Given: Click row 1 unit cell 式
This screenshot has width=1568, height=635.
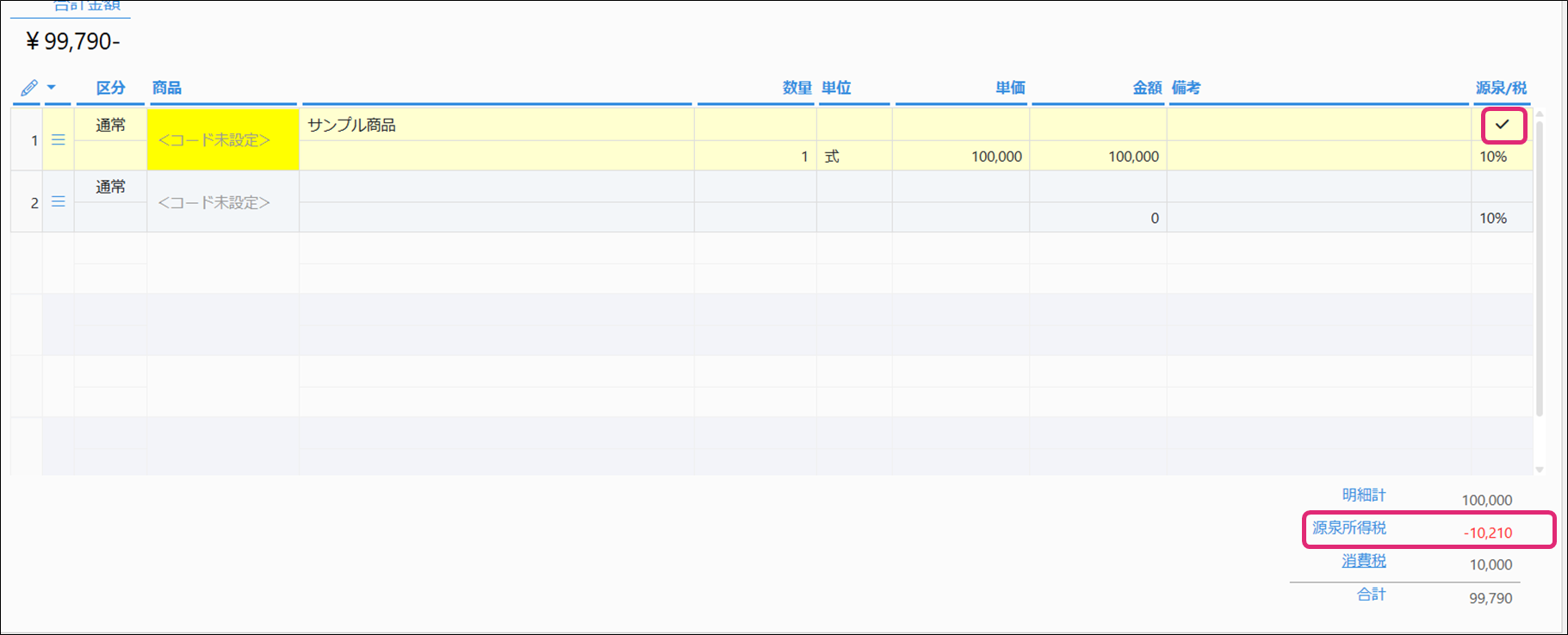Looking at the screenshot, I should tap(853, 157).
